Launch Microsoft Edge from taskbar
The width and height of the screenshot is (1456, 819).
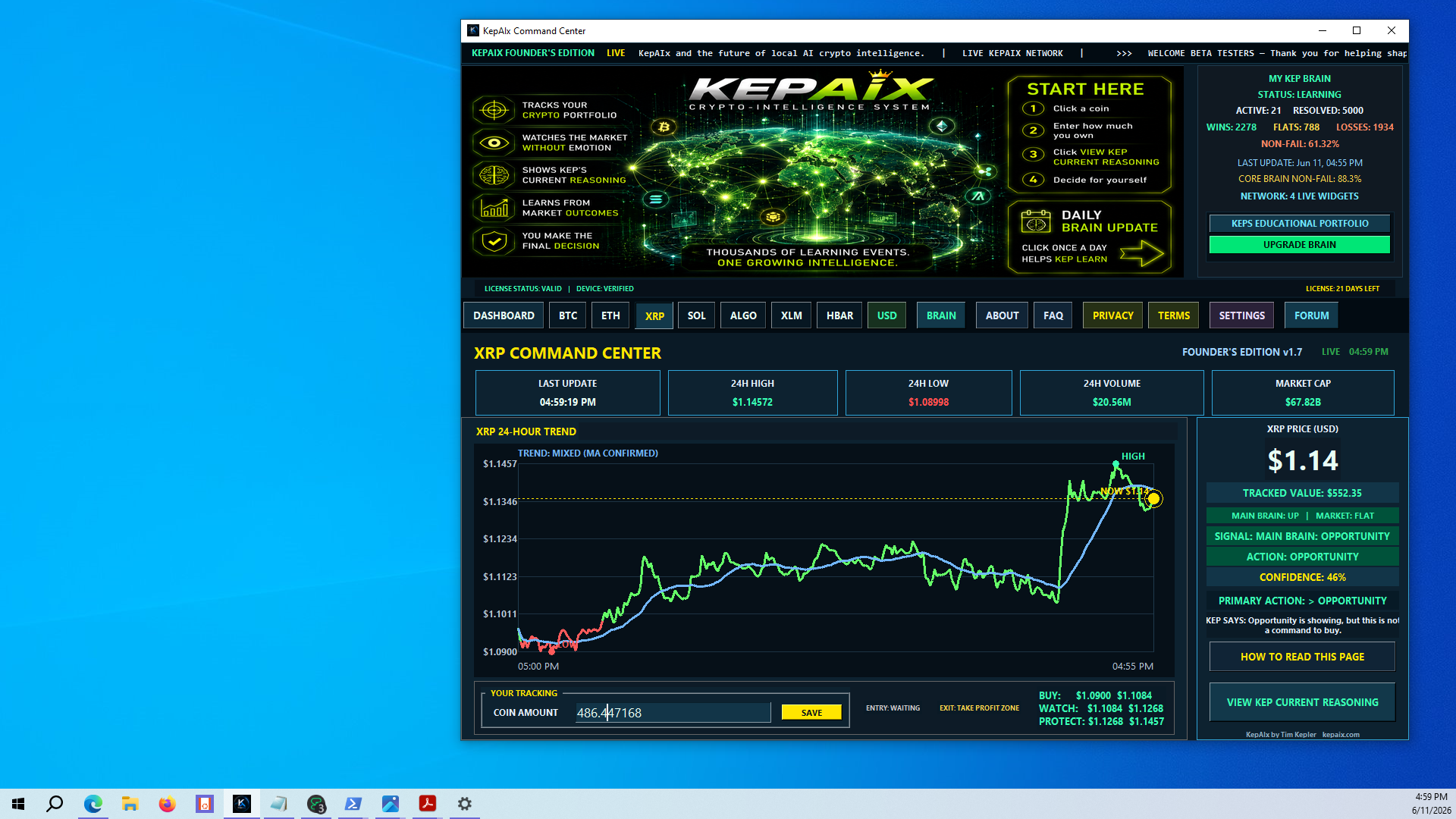tap(93, 804)
